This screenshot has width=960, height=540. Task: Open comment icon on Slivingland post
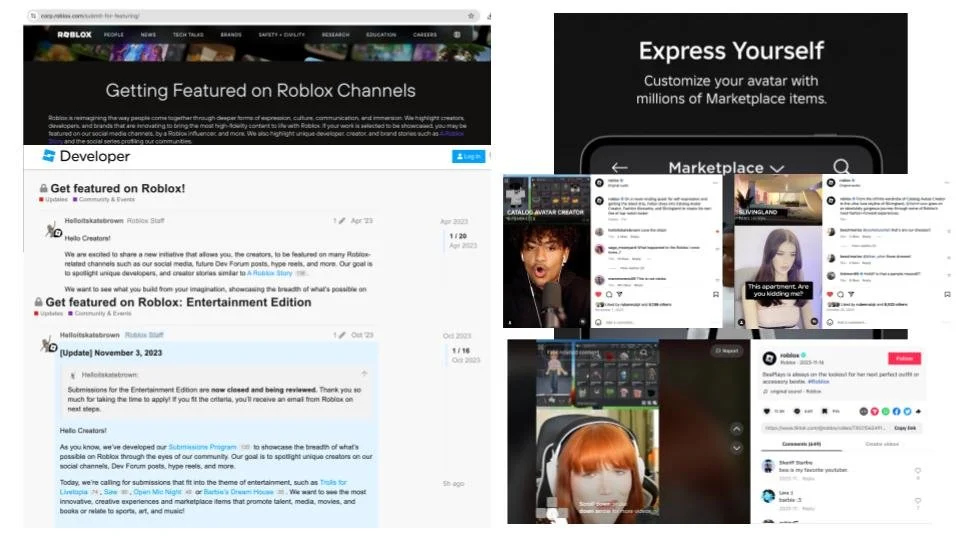tap(840, 294)
